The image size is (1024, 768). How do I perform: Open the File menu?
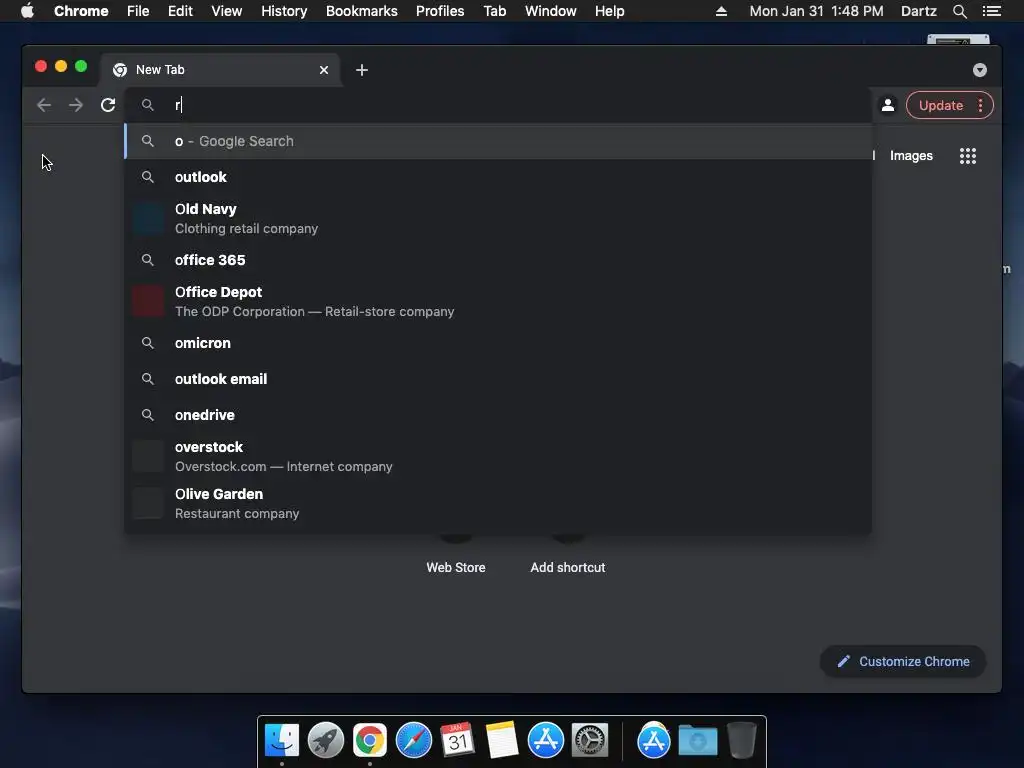pos(138,11)
